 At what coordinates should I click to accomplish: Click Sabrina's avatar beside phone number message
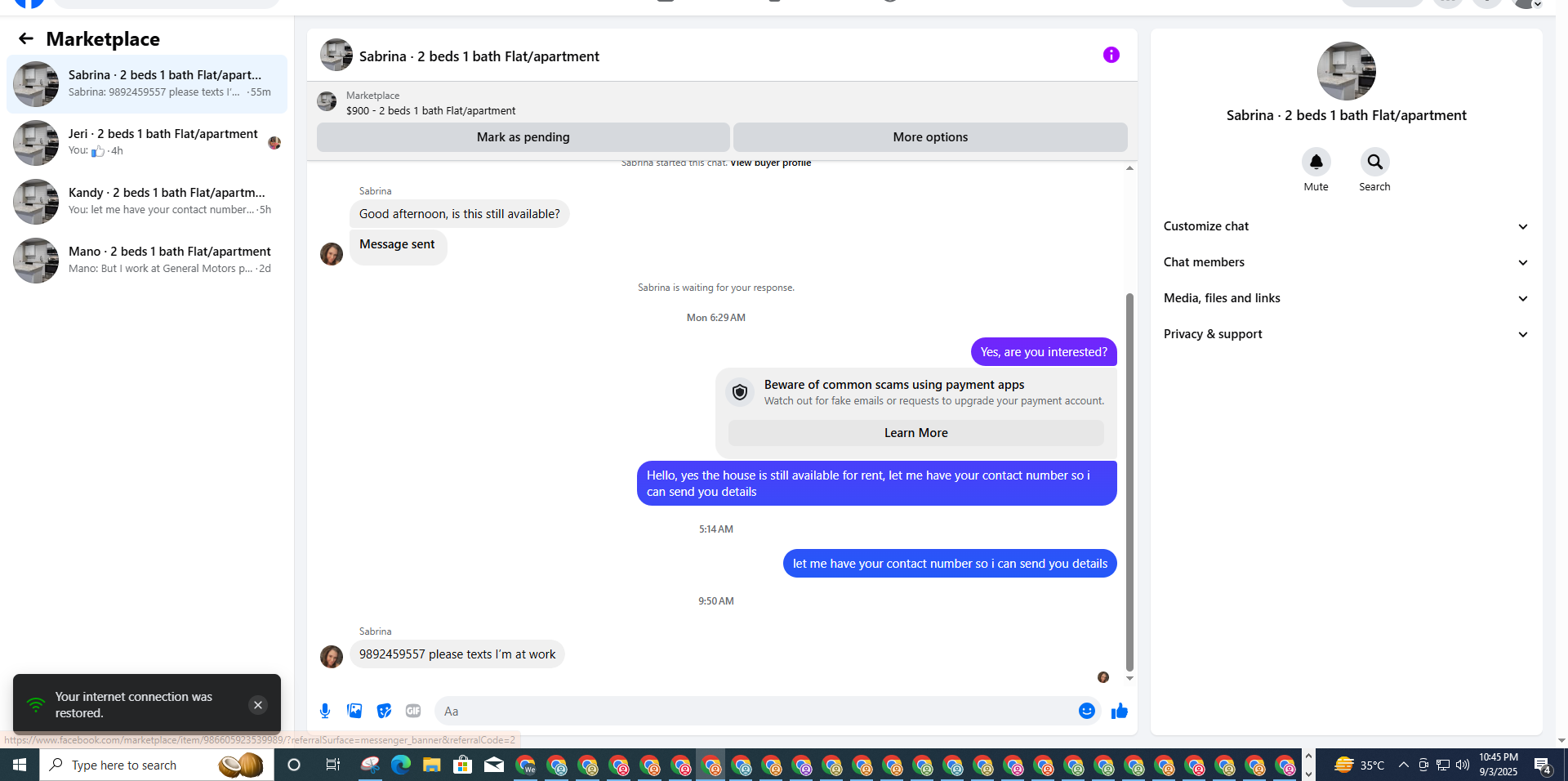coord(332,657)
